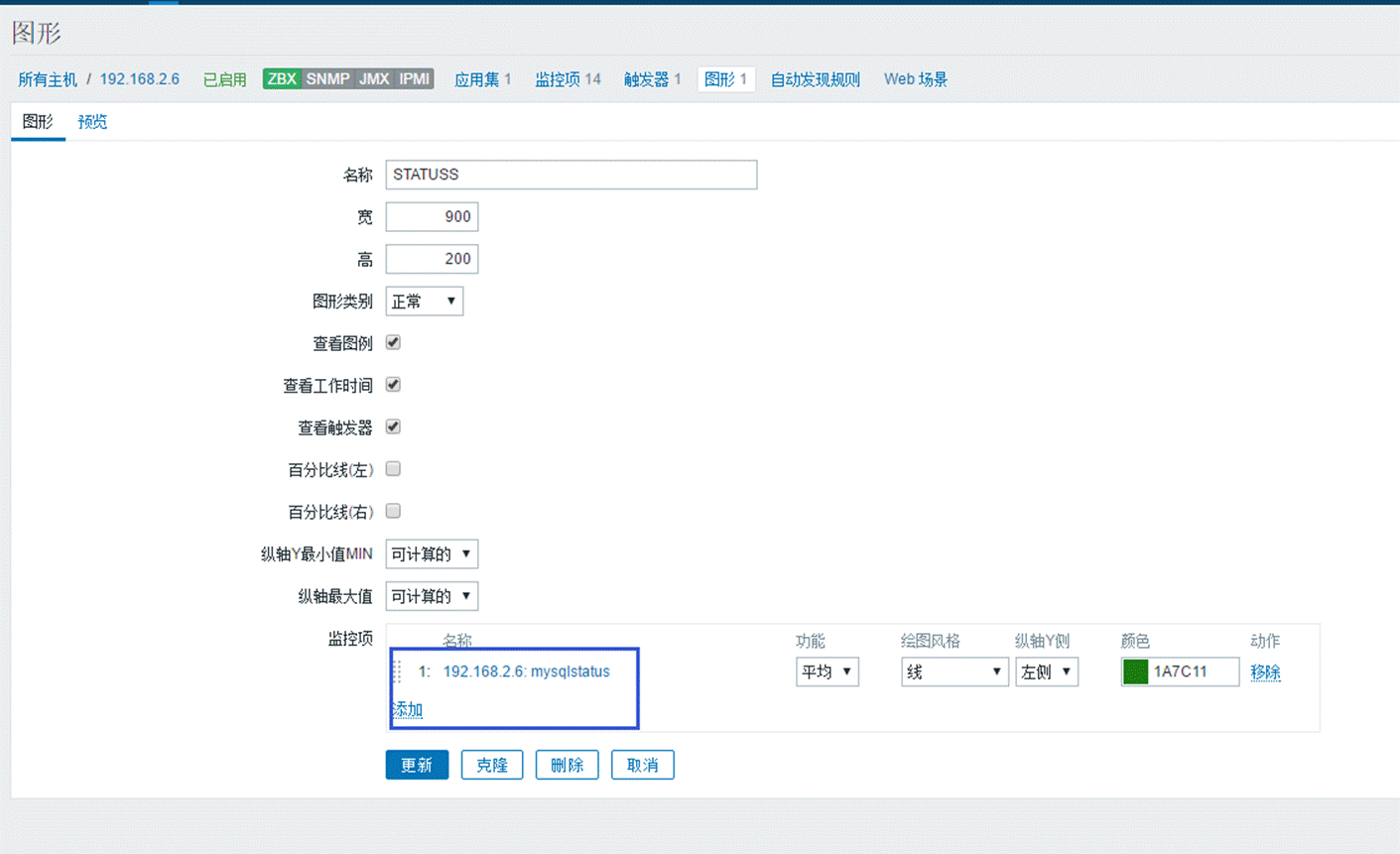The height and width of the screenshot is (854, 1400).
Task: Switch to the 预览 tab
Action: pyautogui.click(x=92, y=121)
